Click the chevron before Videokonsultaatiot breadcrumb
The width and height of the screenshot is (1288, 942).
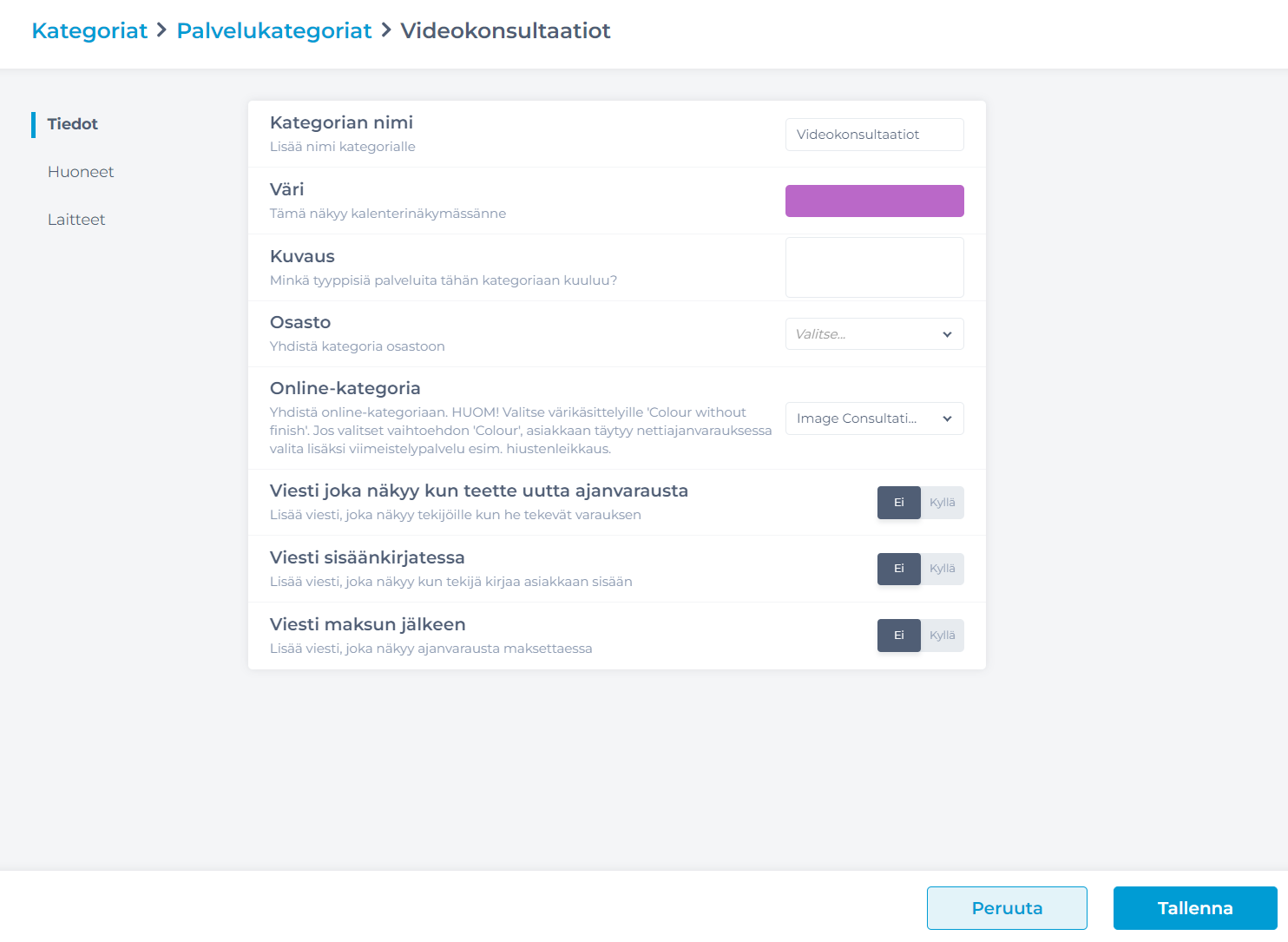pyautogui.click(x=386, y=30)
